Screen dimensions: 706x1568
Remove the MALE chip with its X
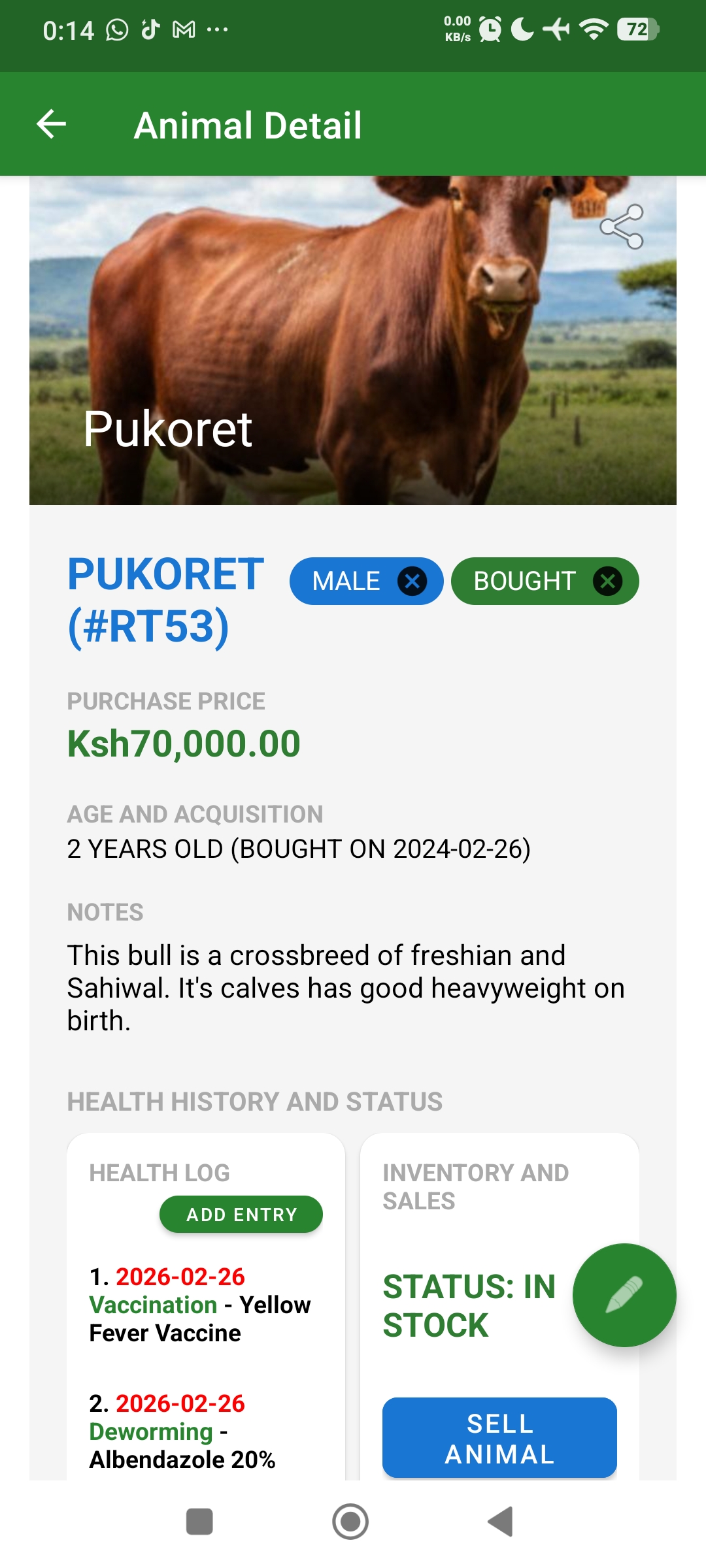tap(412, 581)
